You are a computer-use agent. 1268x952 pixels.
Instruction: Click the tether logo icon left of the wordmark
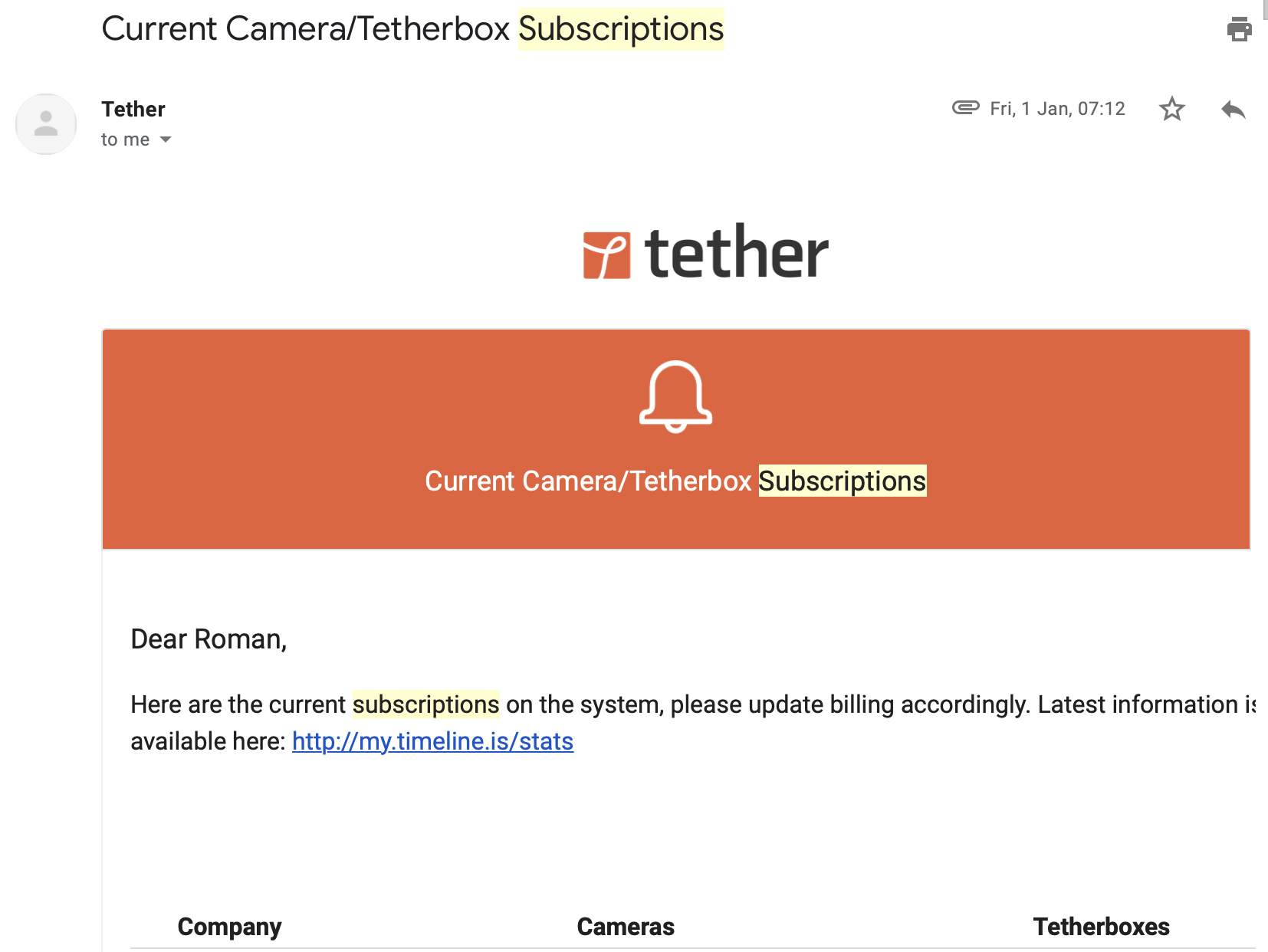coord(605,253)
